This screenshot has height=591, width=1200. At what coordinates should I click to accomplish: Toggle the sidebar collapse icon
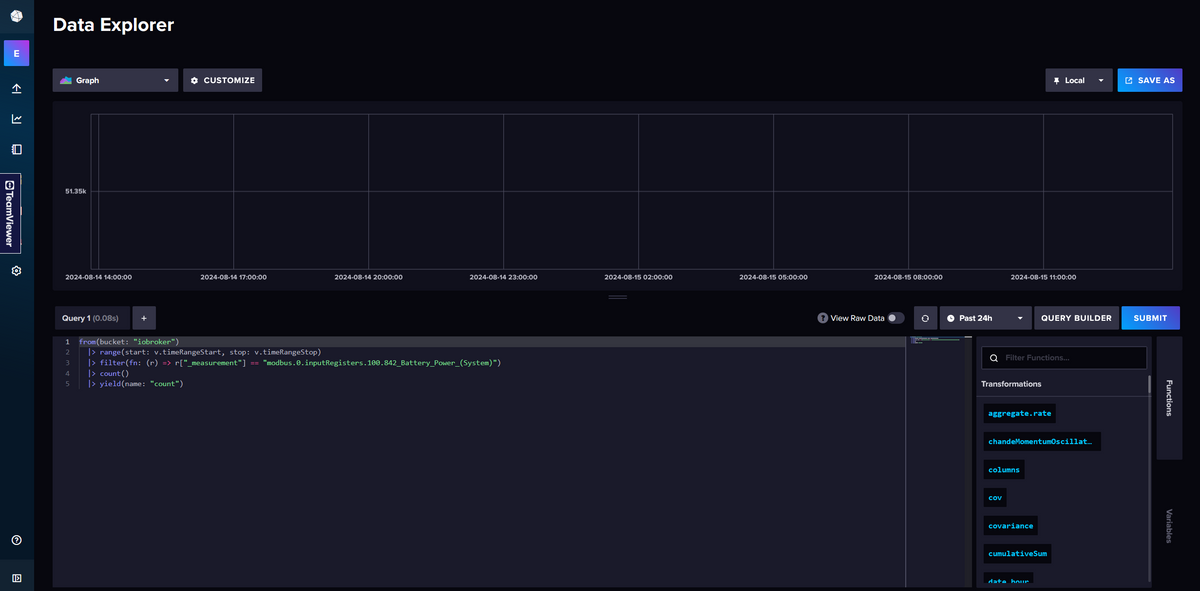[17, 577]
